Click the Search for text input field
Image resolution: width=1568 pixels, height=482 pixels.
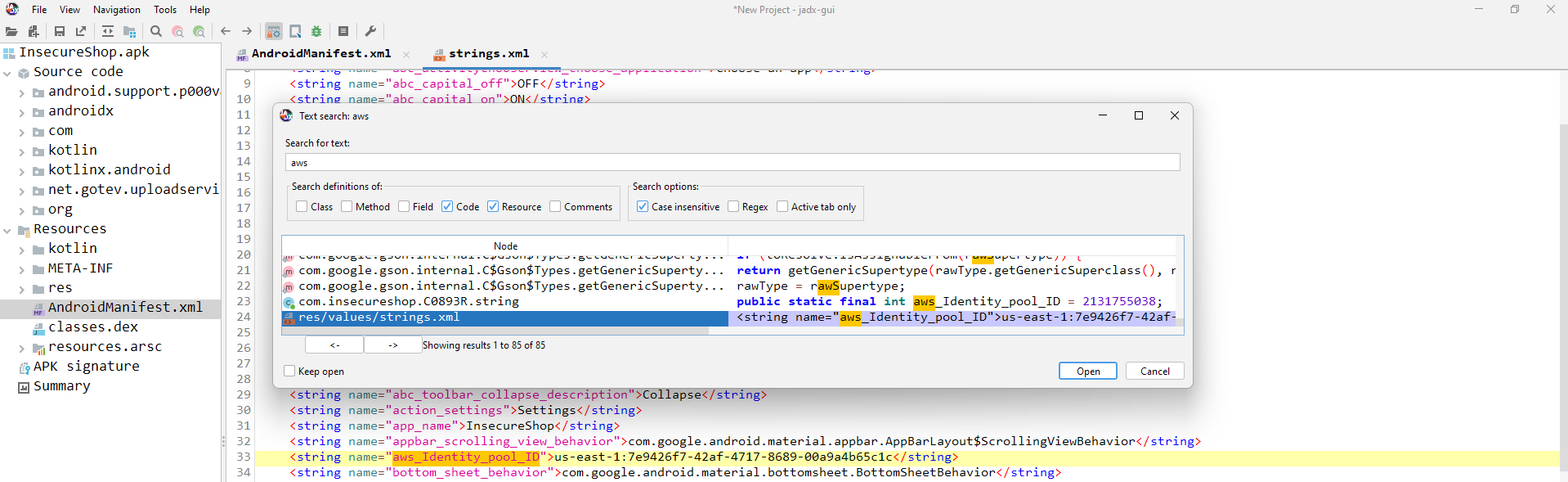(732, 163)
